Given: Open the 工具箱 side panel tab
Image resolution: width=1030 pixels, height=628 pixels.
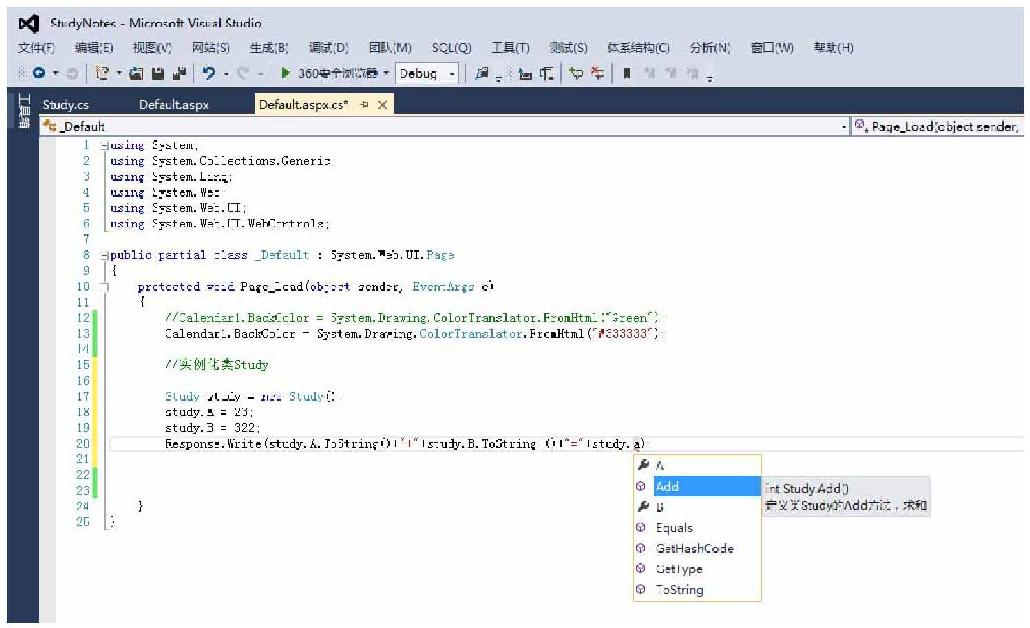Looking at the screenshot, I should tap(24, 111).
